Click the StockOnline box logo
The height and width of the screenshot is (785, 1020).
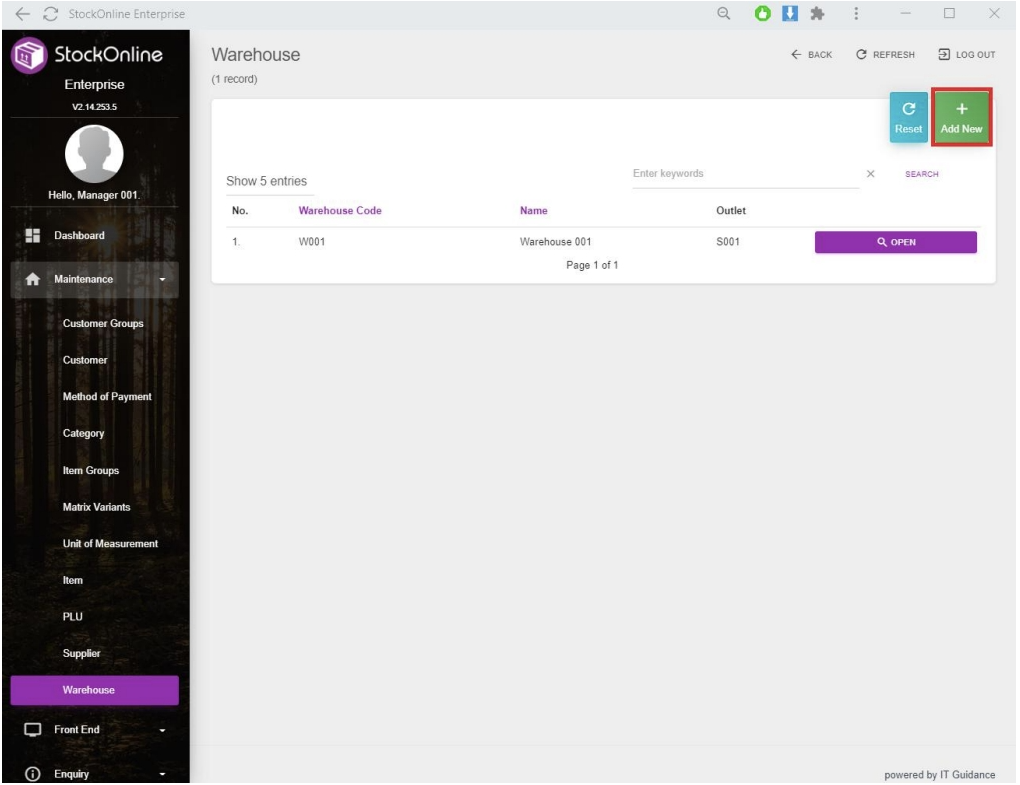pos(28,55)
